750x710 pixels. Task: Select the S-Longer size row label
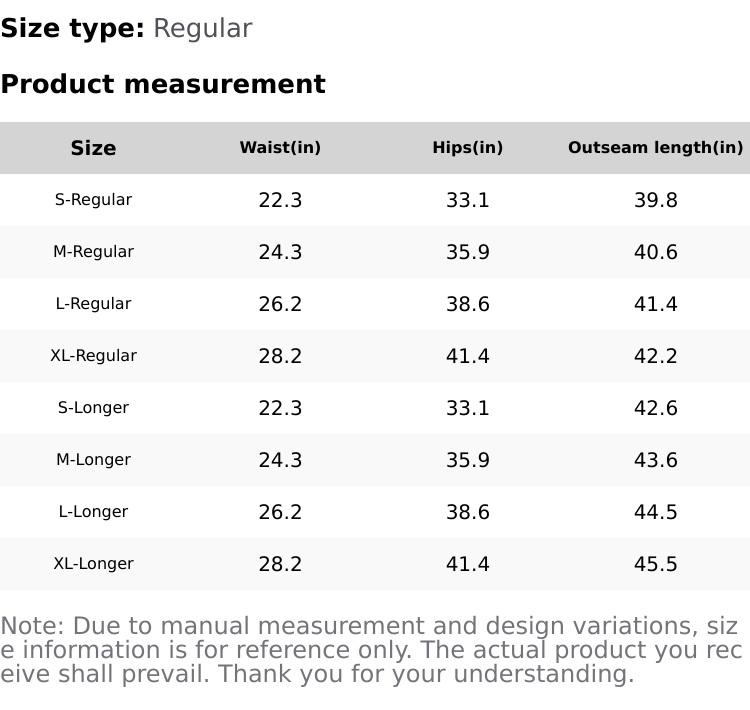point(93,408)
